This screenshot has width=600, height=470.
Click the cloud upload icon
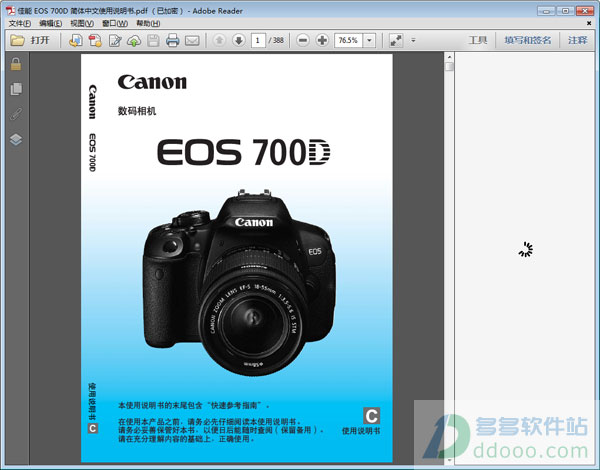pos(134,40)
